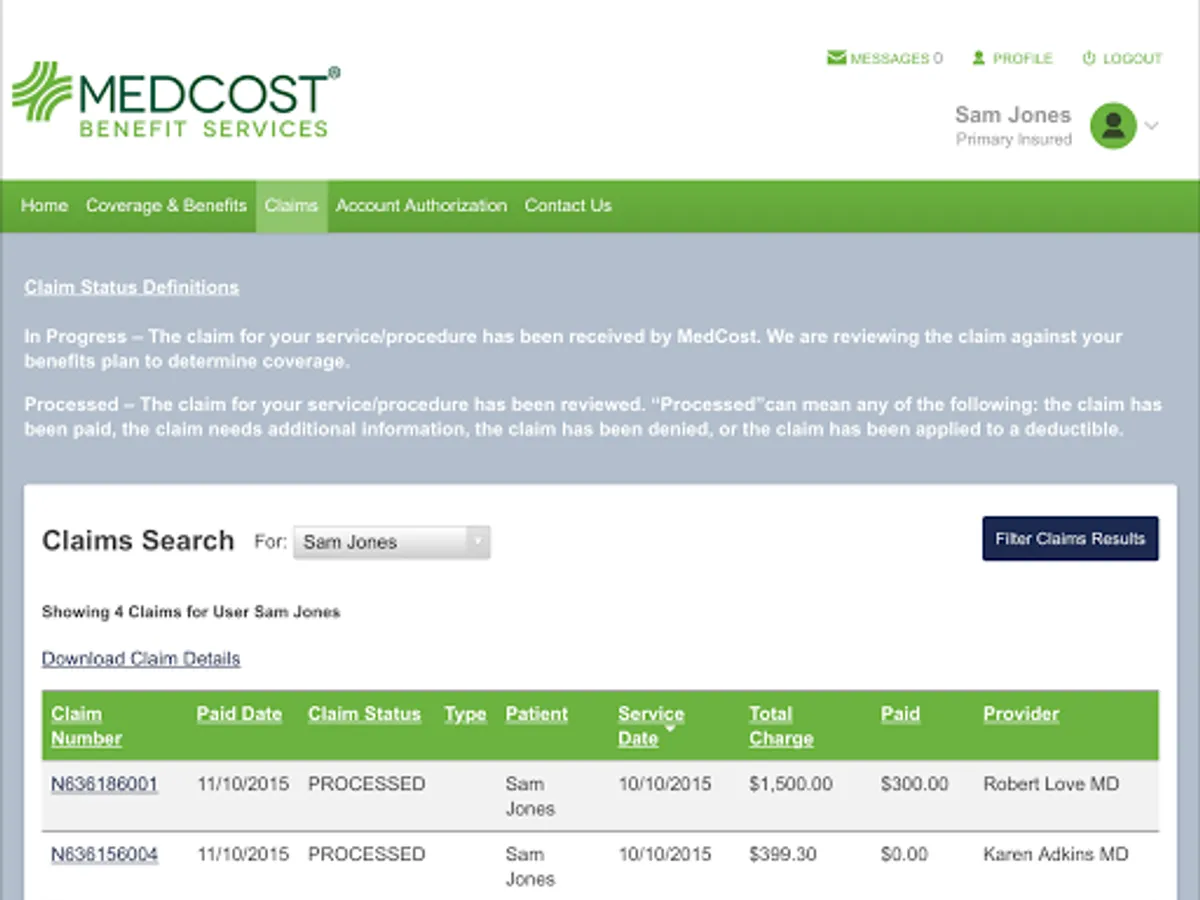Click the Claims Search heading

click(138, 541)
